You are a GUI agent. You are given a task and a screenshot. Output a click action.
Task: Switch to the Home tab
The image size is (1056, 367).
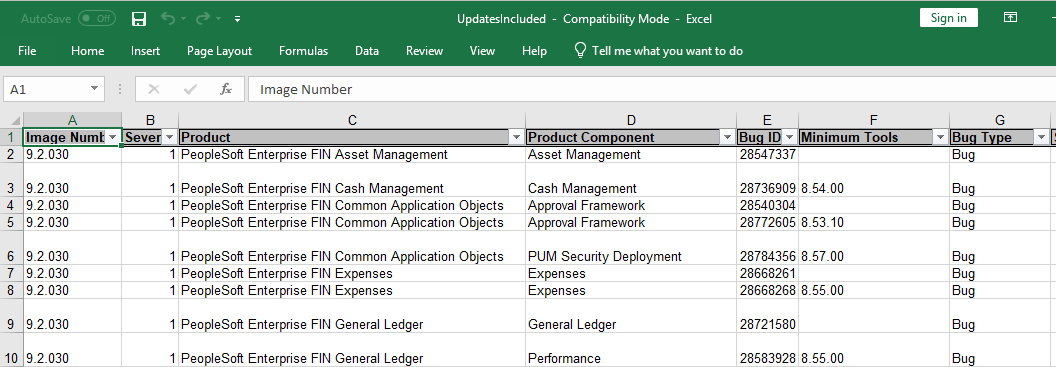[x=88, y=51]
